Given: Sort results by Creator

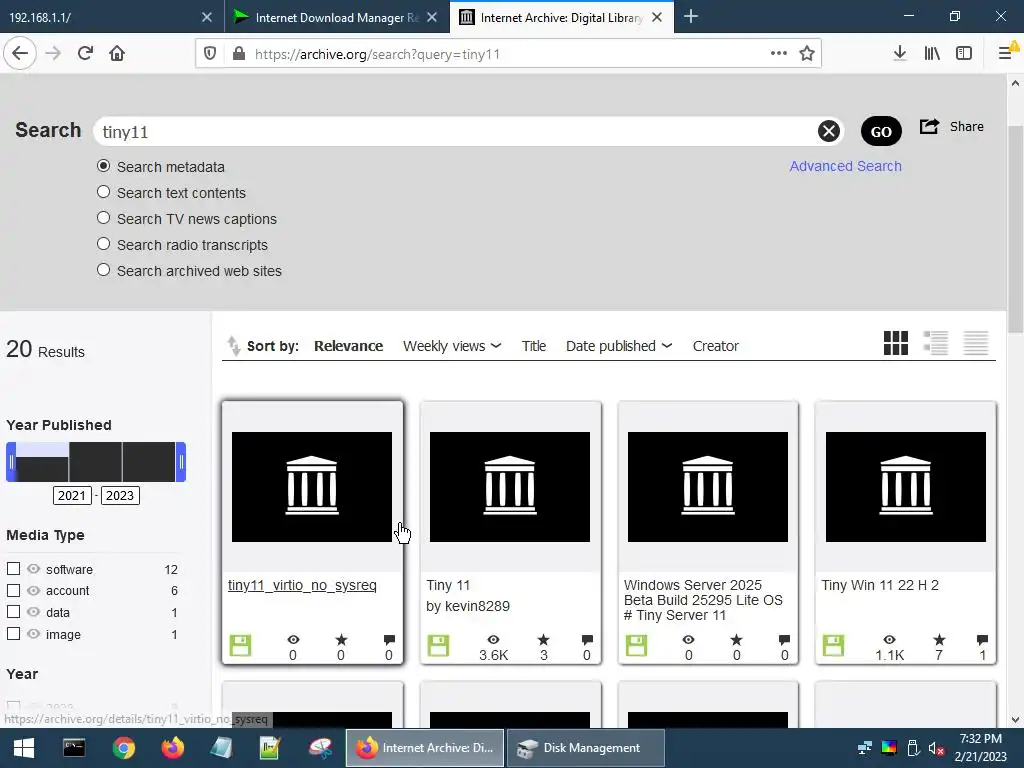Looking at the screenshot, I should (x=715, y=346).
